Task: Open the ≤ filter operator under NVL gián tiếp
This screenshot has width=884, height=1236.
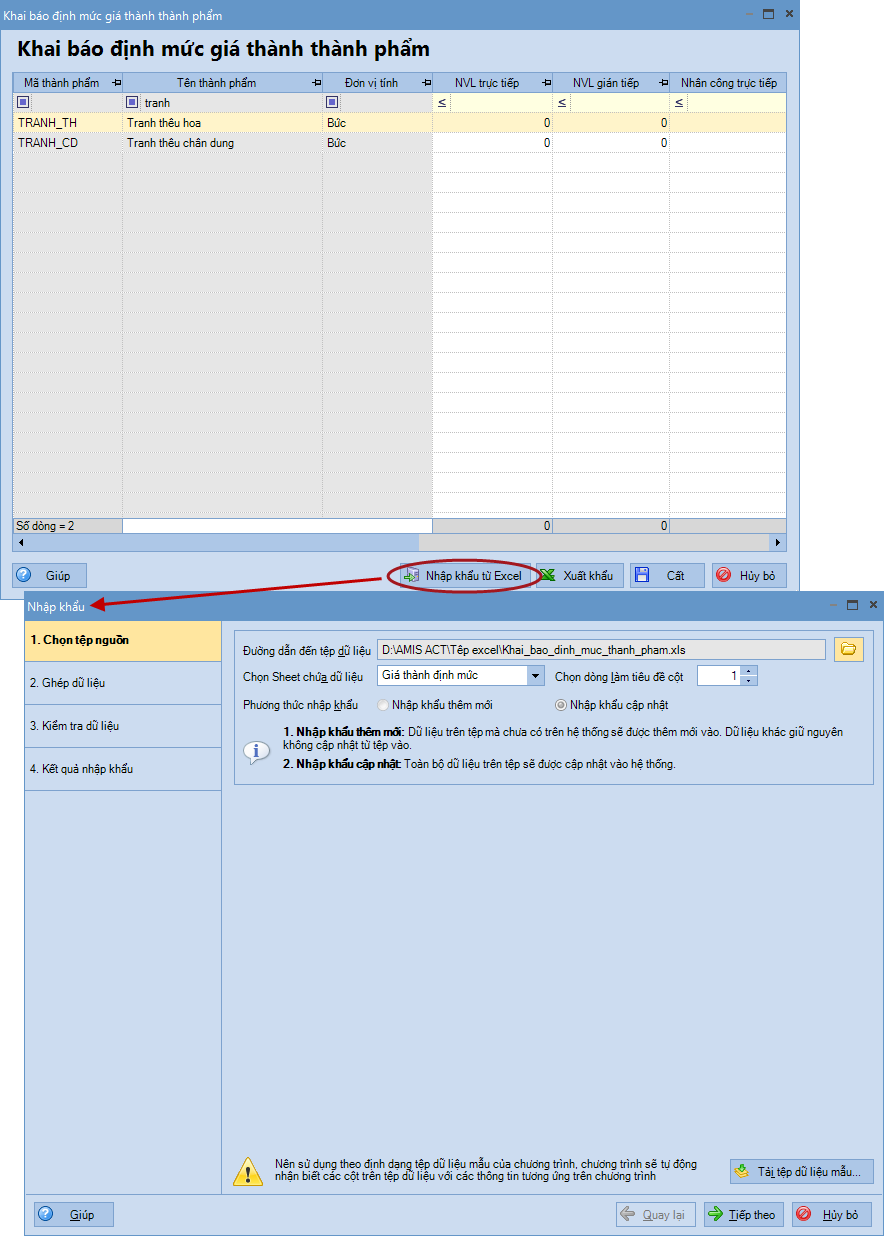Action: pyautogui.click(x=561, y=103)
